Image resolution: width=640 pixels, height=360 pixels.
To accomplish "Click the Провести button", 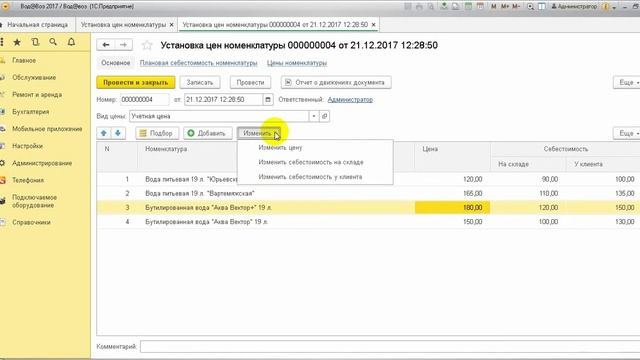I will coord(250,82).
